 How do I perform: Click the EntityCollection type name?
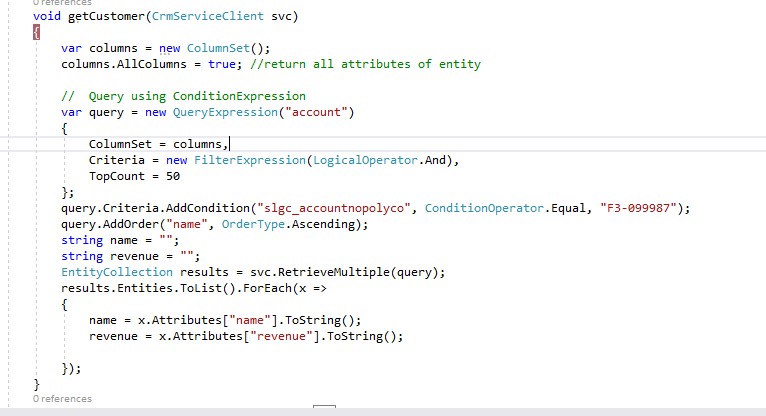pos(117,272)
